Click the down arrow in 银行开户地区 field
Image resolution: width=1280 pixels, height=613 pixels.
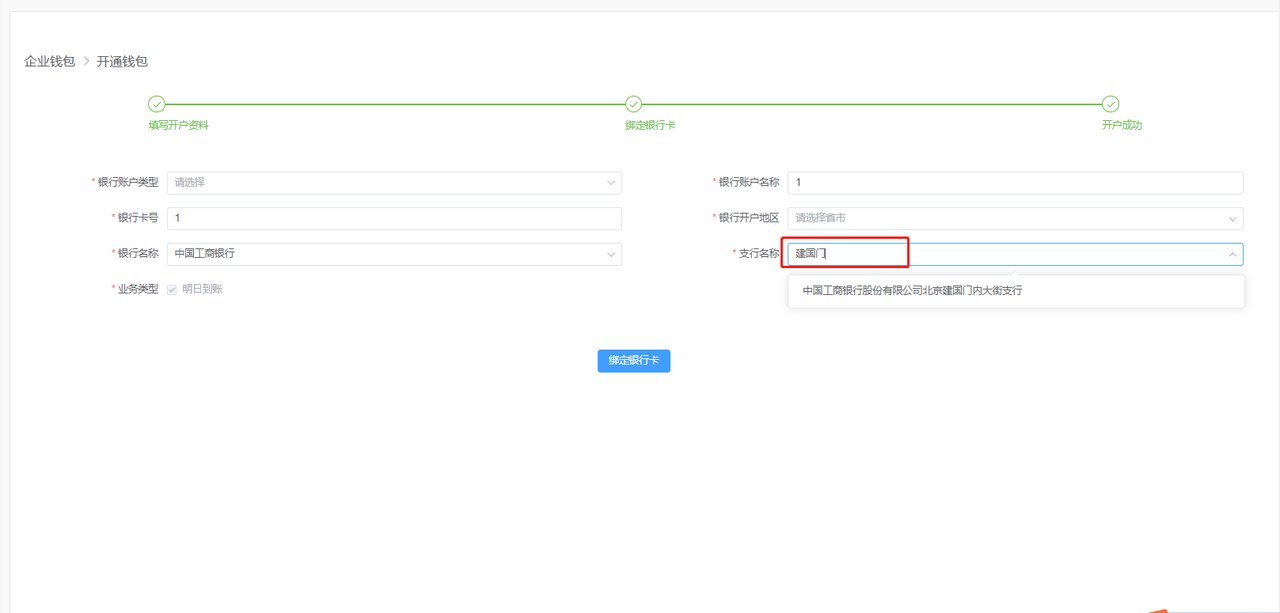1232,218
